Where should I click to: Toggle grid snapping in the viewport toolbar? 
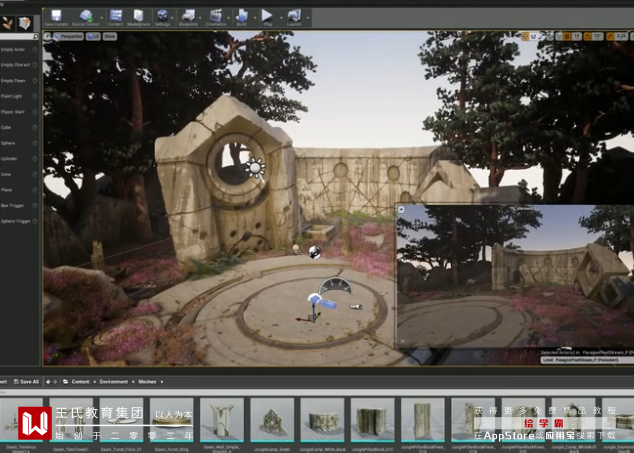pyautogui.click(x=567, y=36)
